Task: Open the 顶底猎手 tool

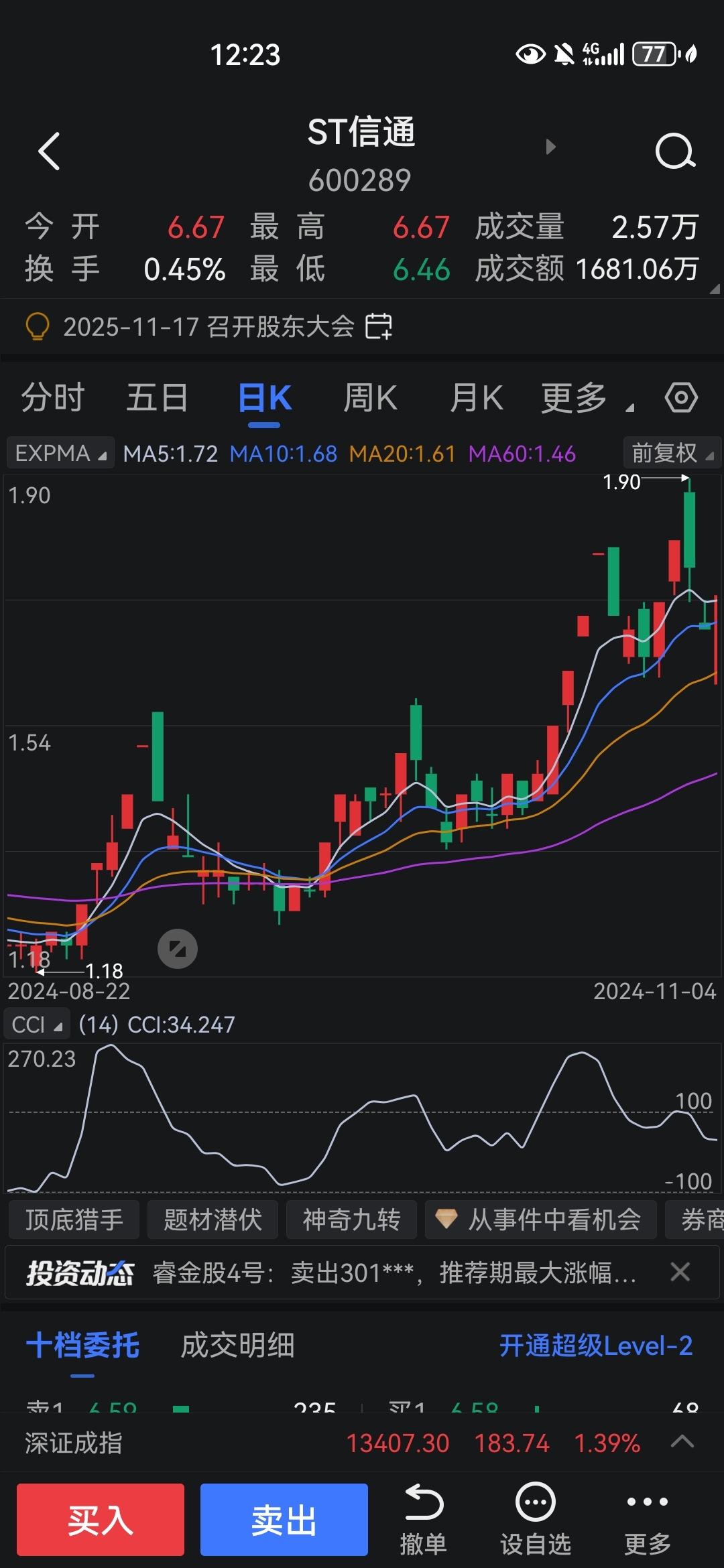Action: pyautogui.click(x=74, y=1220)
